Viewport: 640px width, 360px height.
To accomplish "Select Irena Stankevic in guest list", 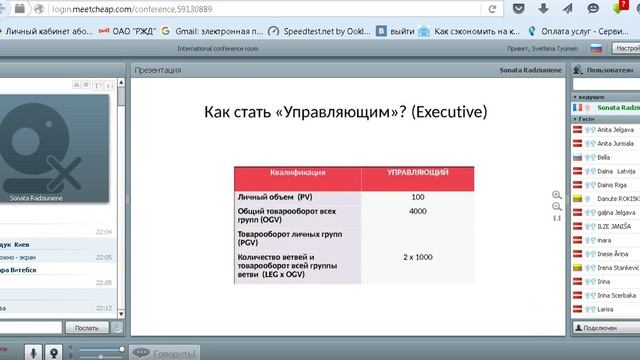I will 606,268.
